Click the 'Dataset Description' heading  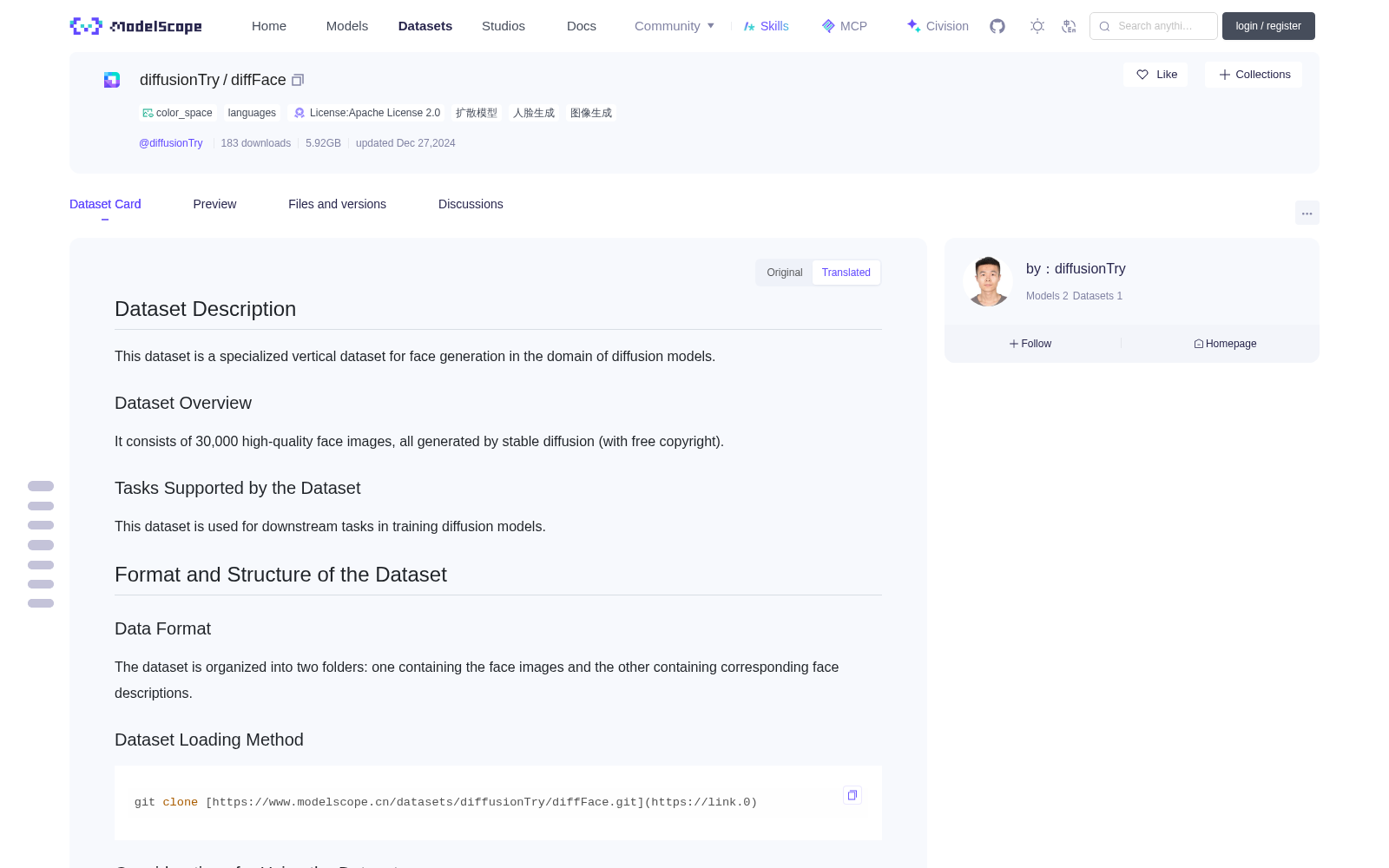206,309
